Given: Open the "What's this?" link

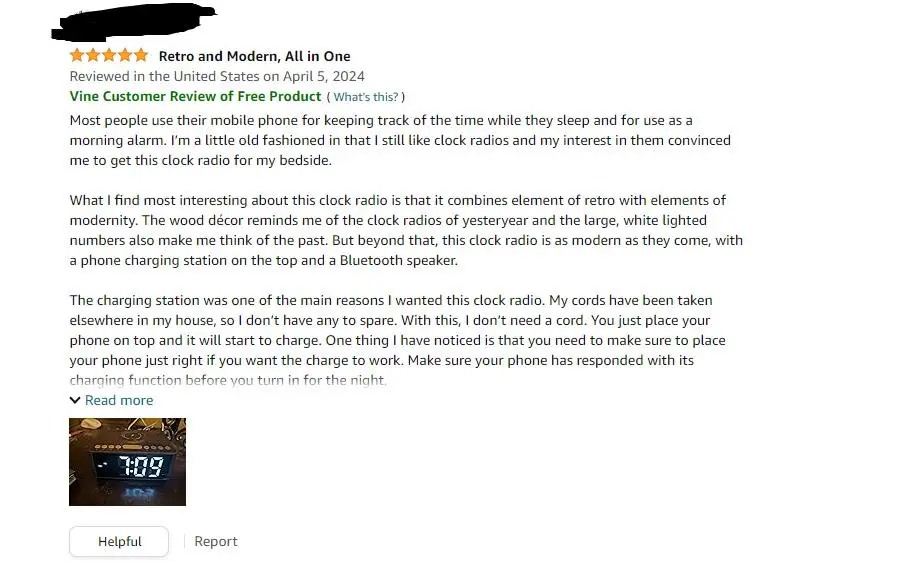Looking at the screenshot, I should click(366, 97).
